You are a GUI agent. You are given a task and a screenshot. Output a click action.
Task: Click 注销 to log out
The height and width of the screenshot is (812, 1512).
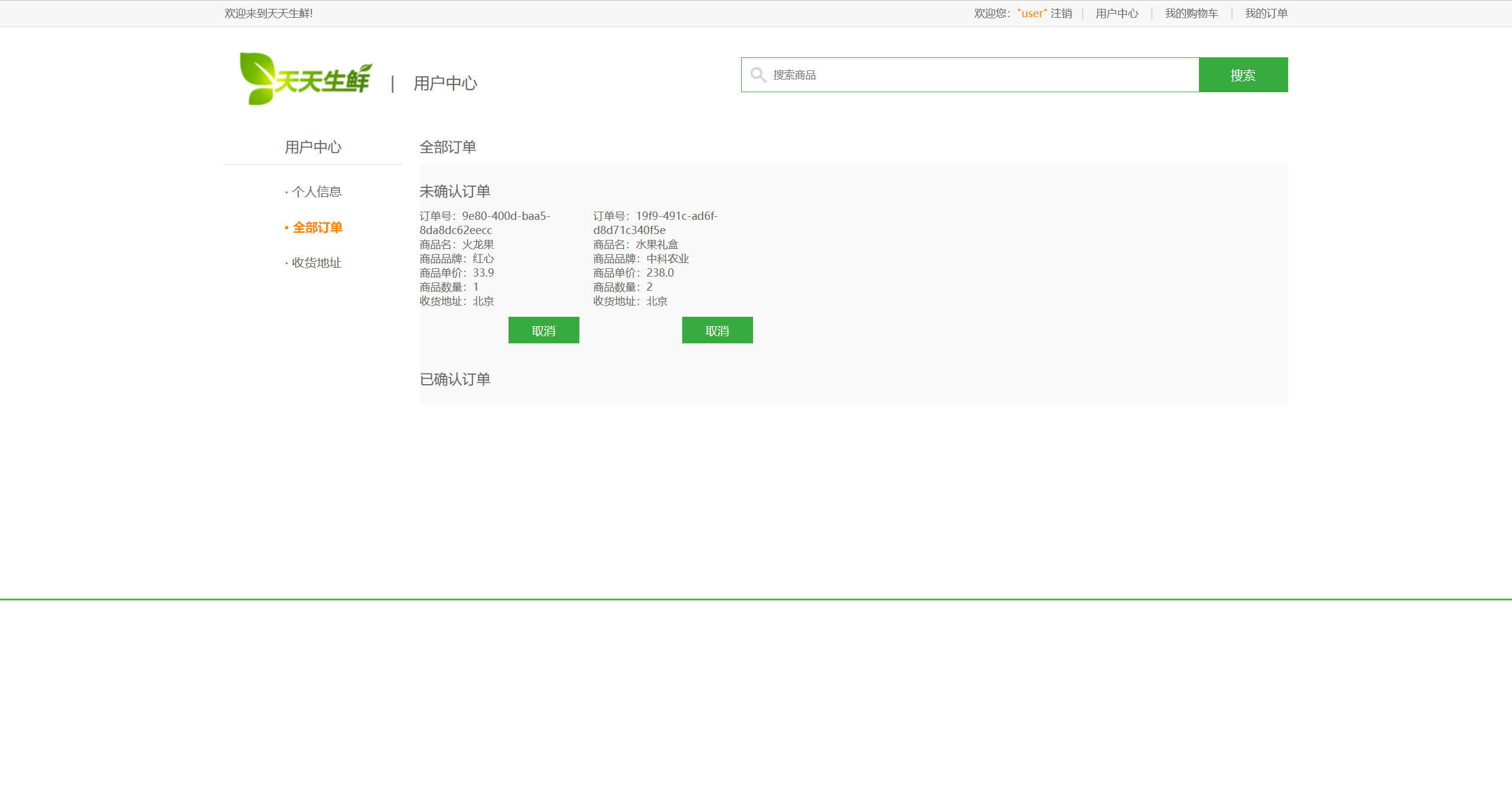[x=1061, y=13]
